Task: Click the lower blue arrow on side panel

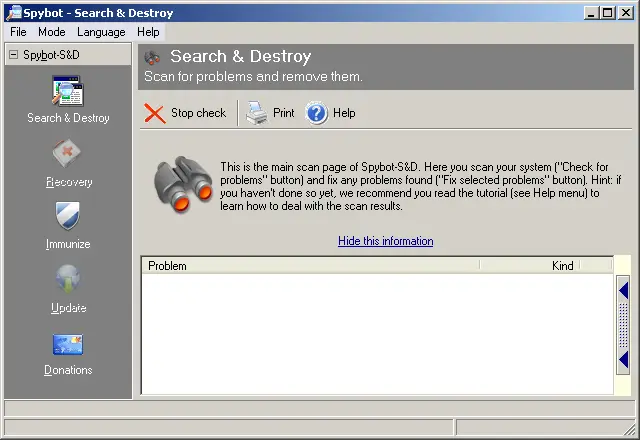Action: 623,360
